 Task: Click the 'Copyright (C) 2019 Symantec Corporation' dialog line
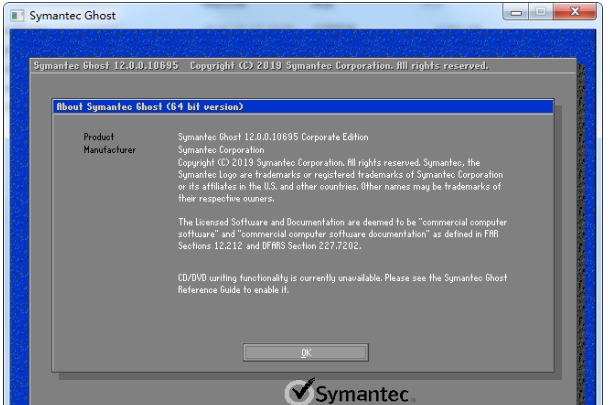tap(329, 163)
